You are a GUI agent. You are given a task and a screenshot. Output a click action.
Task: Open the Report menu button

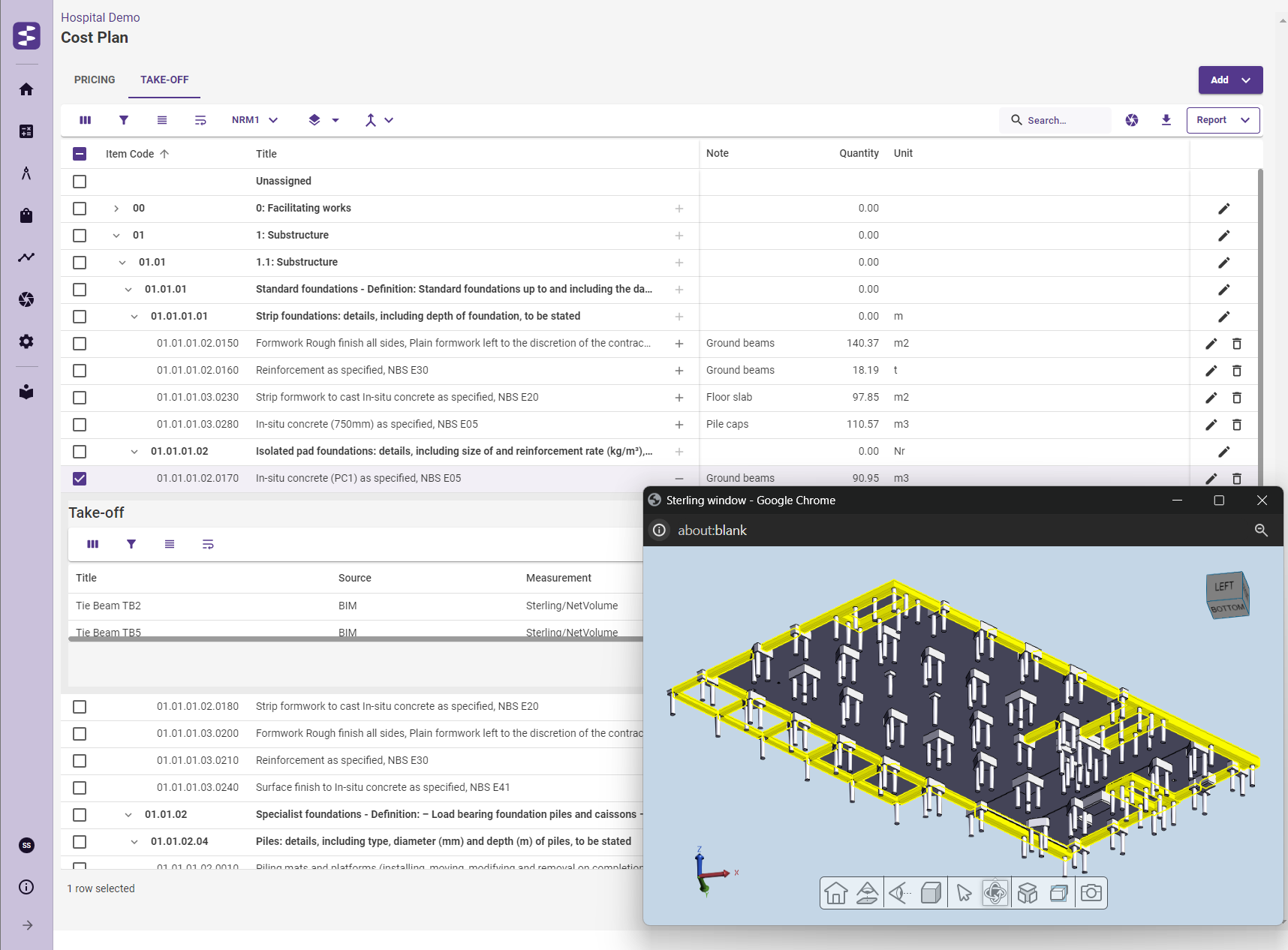coord(1223,120)
